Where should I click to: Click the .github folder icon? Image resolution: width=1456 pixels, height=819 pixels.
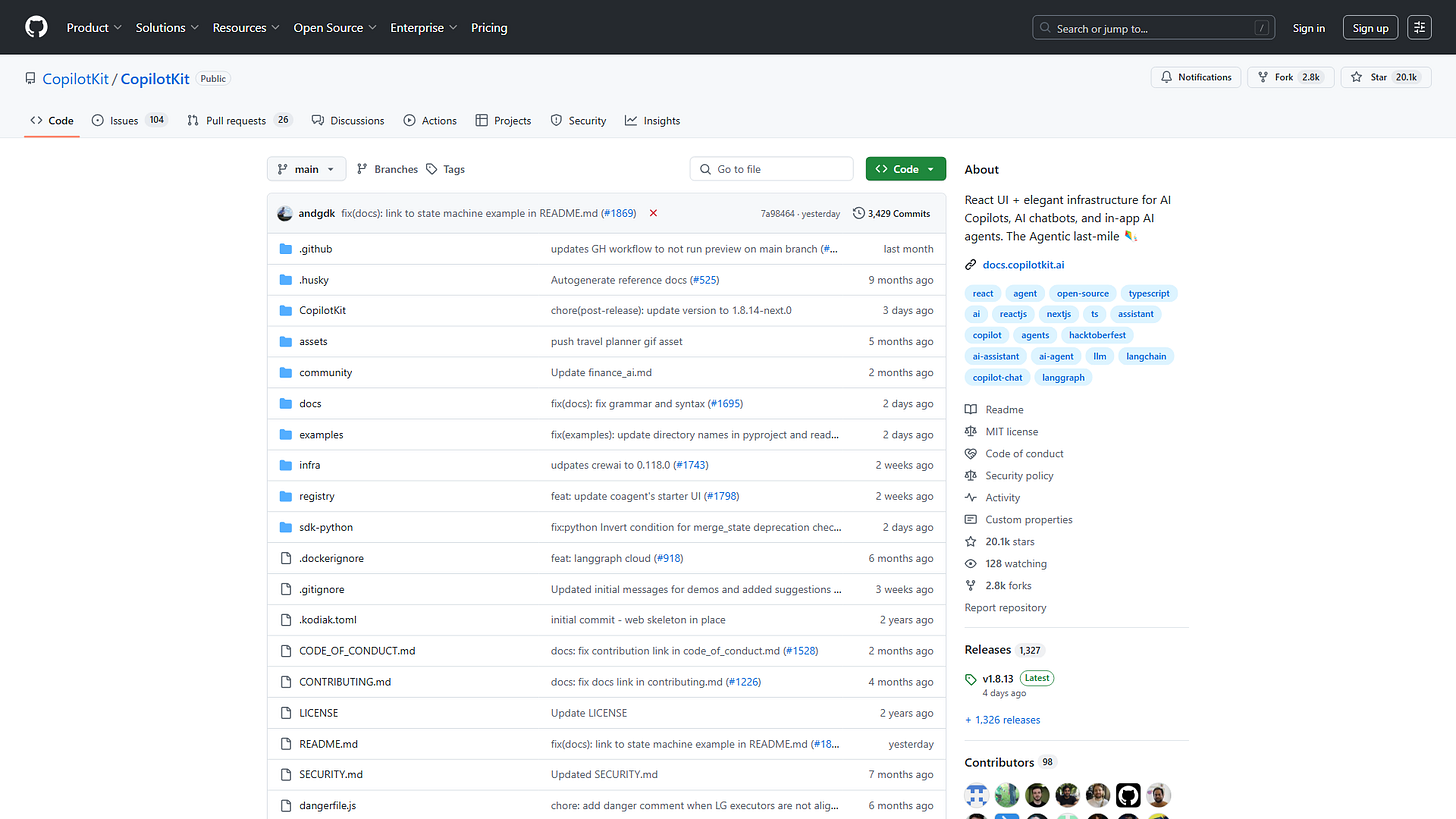tap(286, 249)
